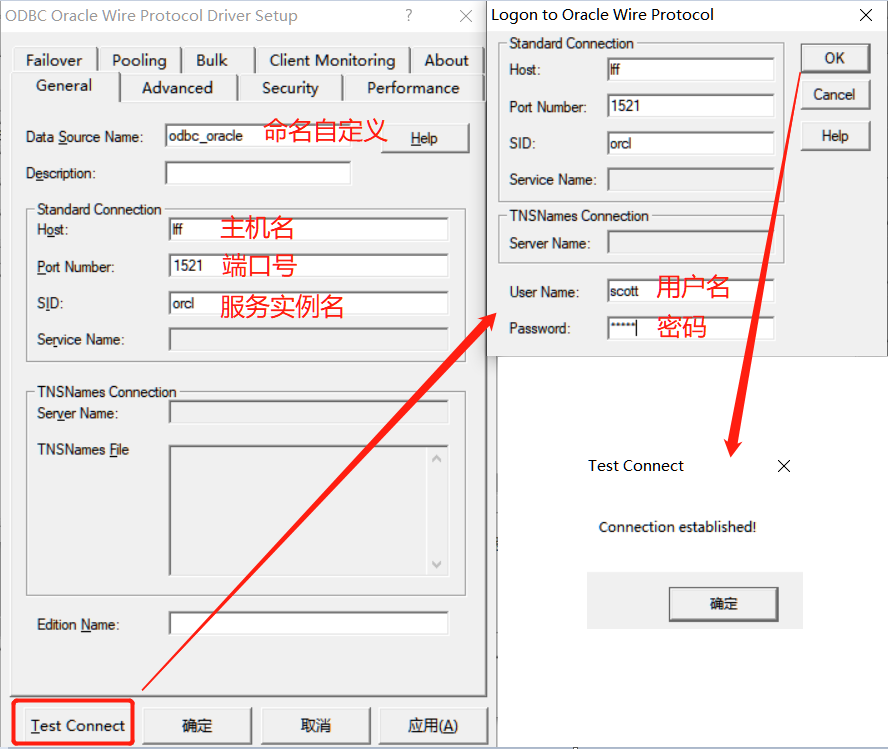
Task: Close the Logon to Oracle Wire Protocol dialog
Action: [866, 15]
